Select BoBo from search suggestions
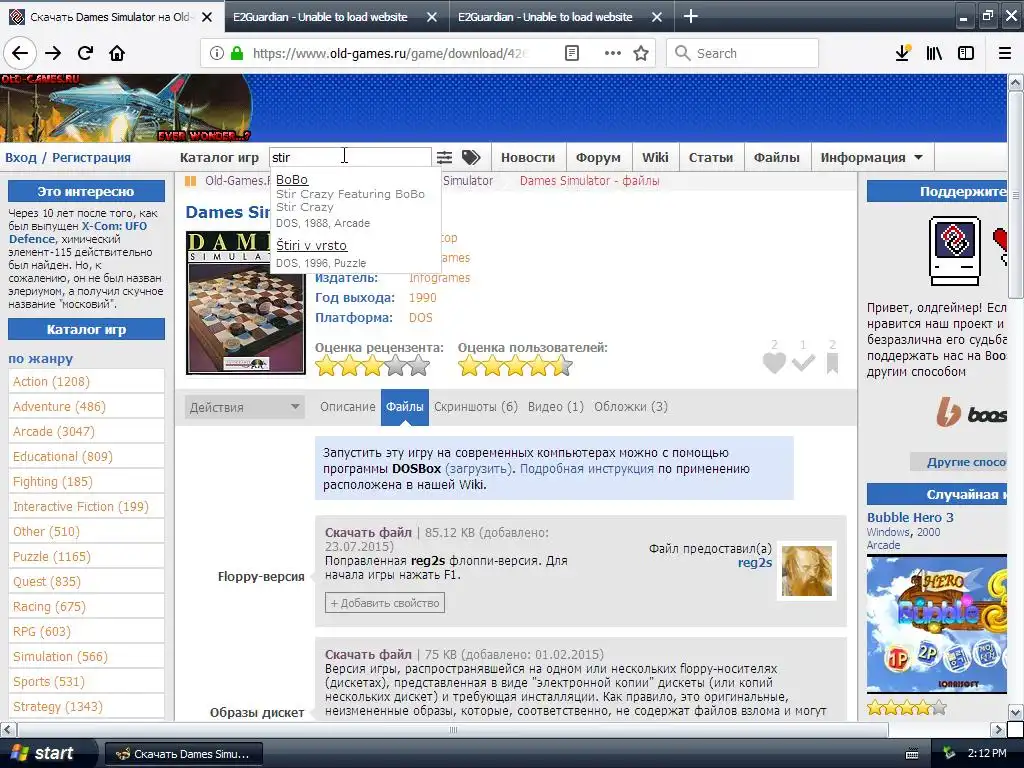The image size is (1024, 768). 292,180
